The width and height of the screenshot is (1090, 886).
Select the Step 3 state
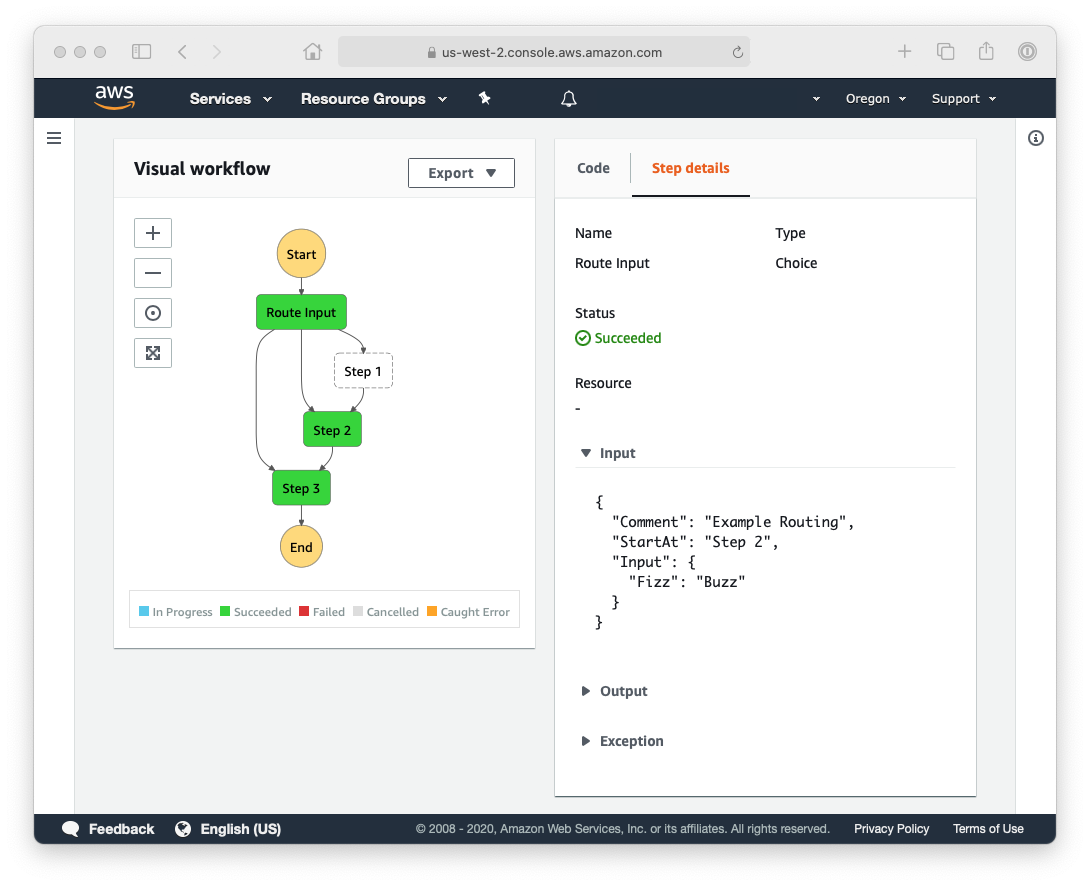click(301, 488)
